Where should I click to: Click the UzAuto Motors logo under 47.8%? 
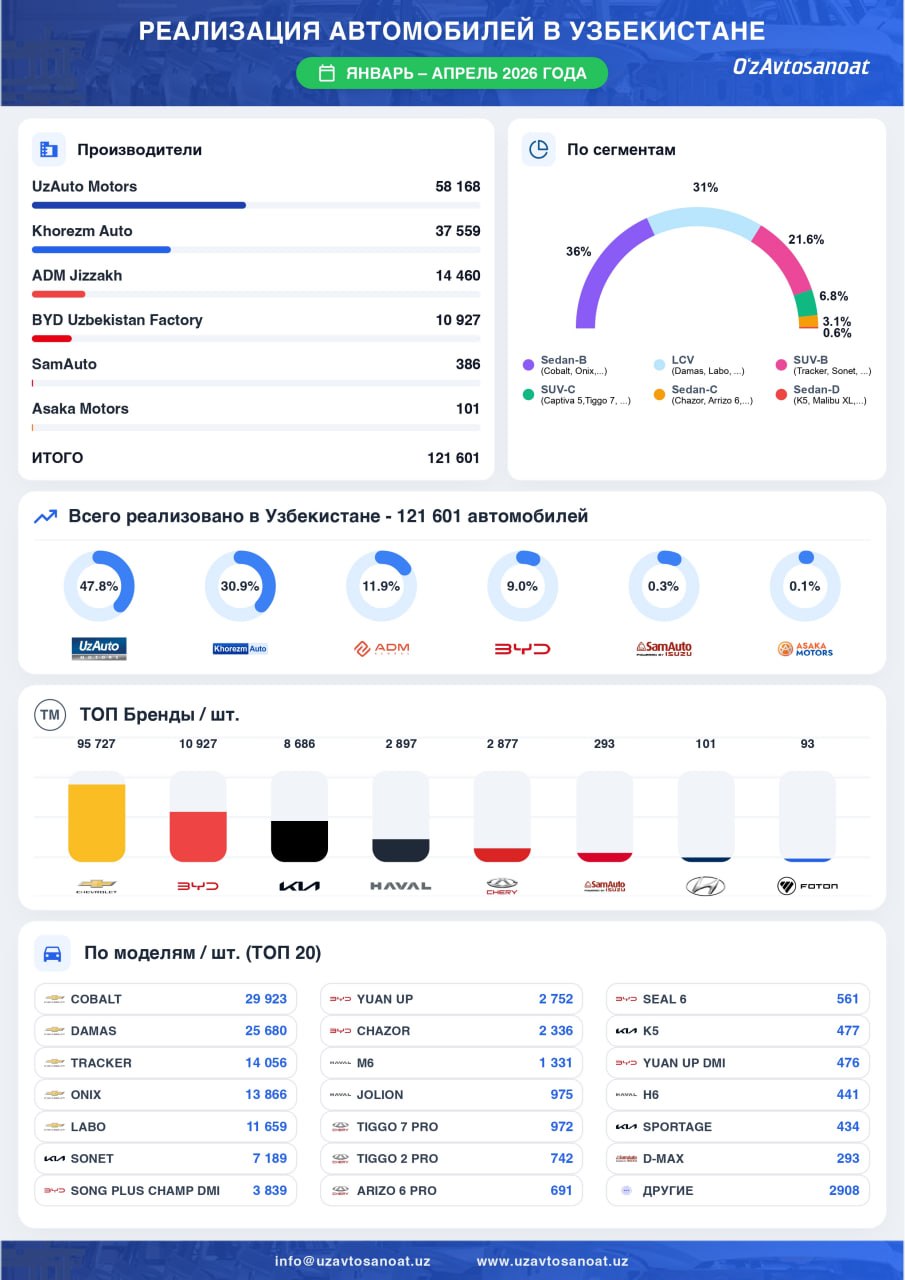click(99, 648)
